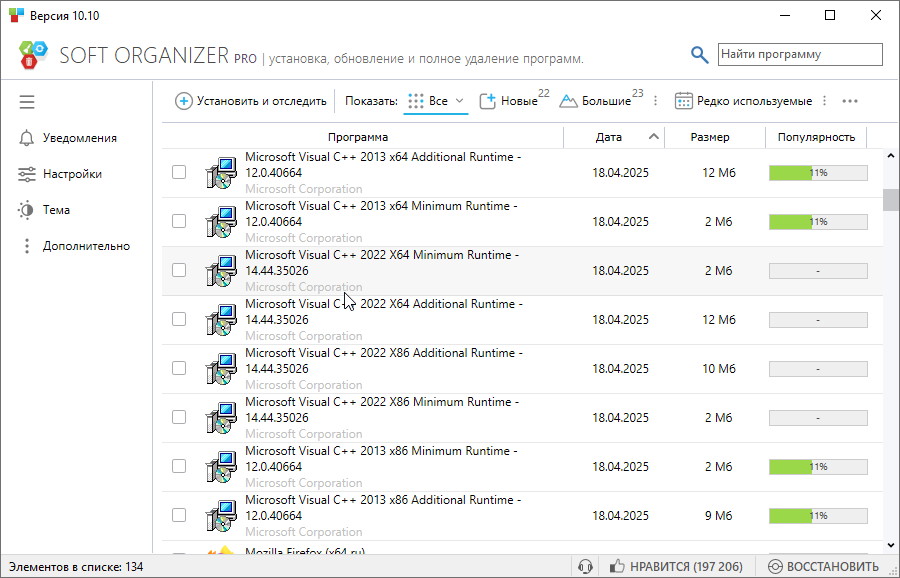
Task: Open options dots after Редко используемые
Action: click(x=824, y=102)
